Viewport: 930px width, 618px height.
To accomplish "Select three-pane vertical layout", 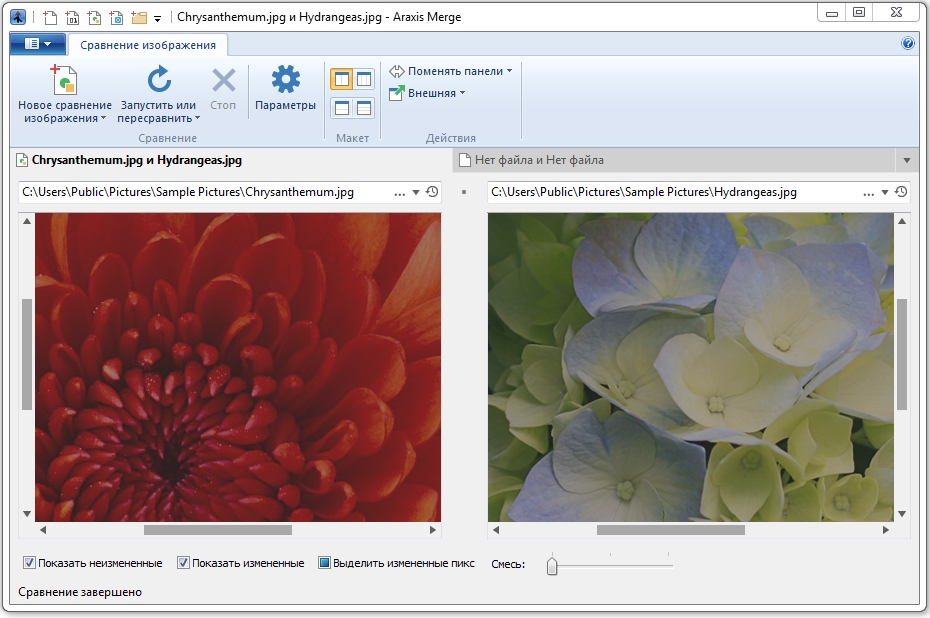I will [364, 79].
